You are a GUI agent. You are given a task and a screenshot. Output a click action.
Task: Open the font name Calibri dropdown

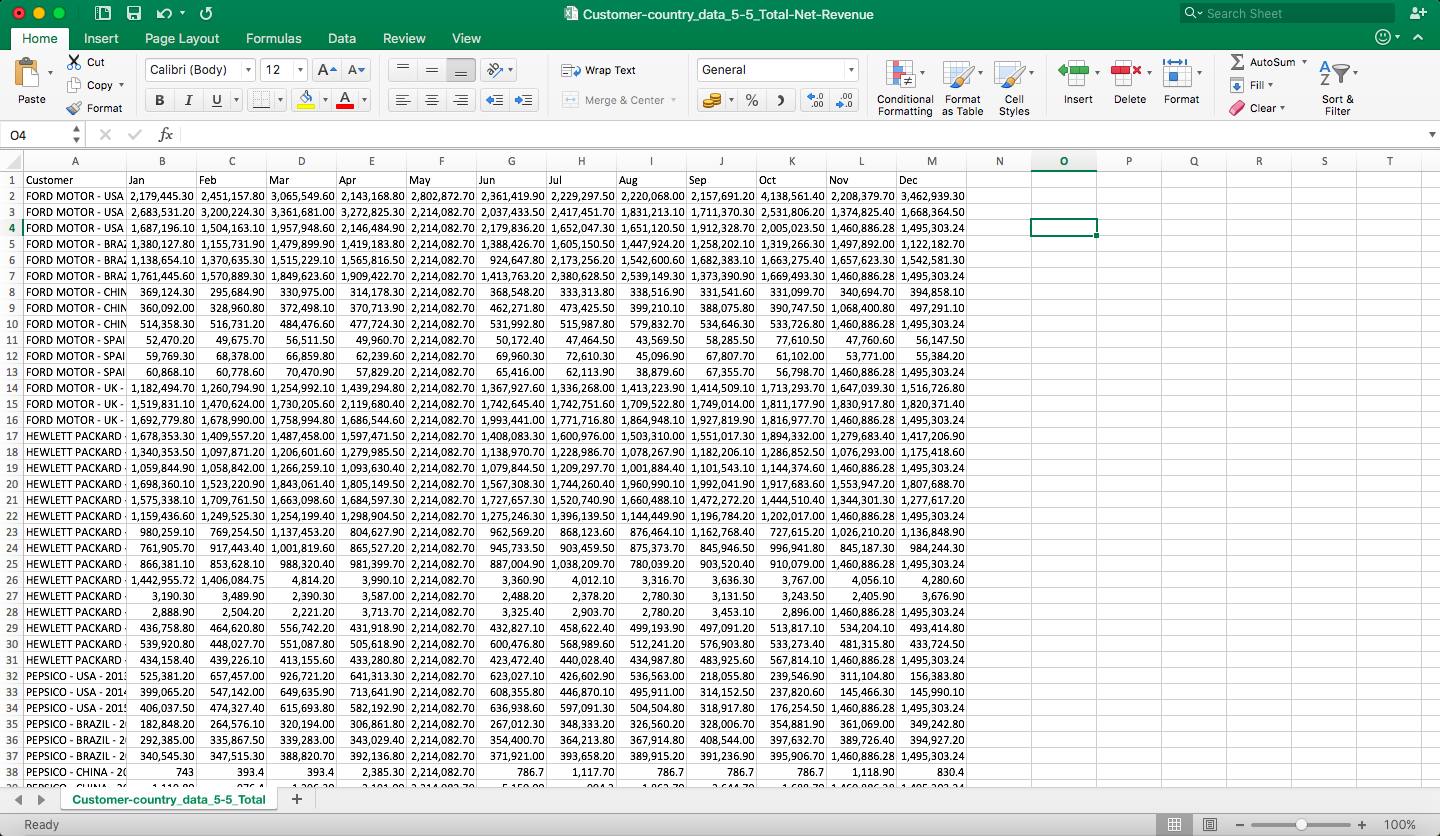(x=248, y=70)
